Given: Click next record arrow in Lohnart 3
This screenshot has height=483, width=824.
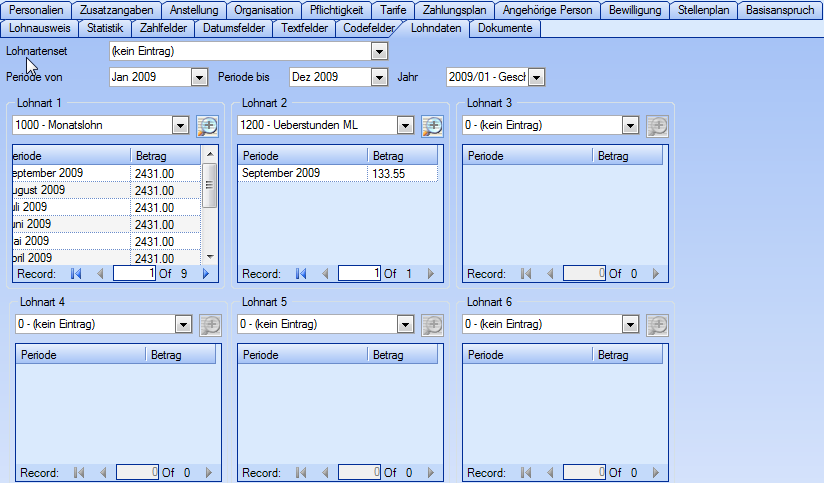Looking at the screenshot, I should pyautogui.click(x=656, y=273).
